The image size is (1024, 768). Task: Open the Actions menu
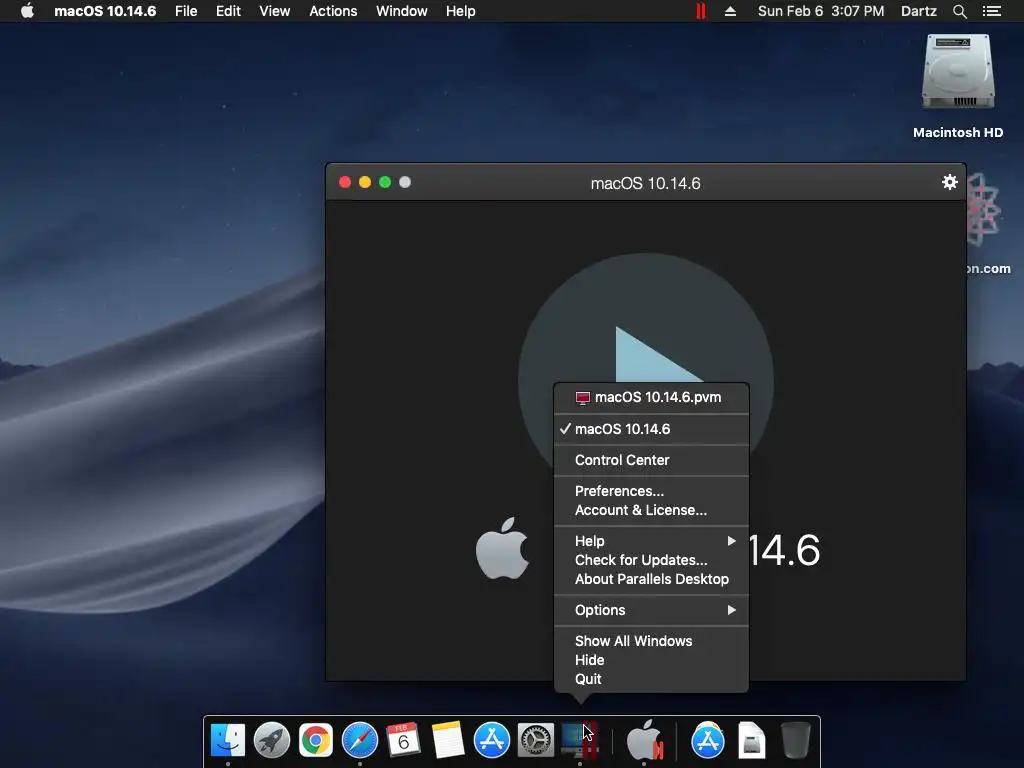tap(333, 11)
